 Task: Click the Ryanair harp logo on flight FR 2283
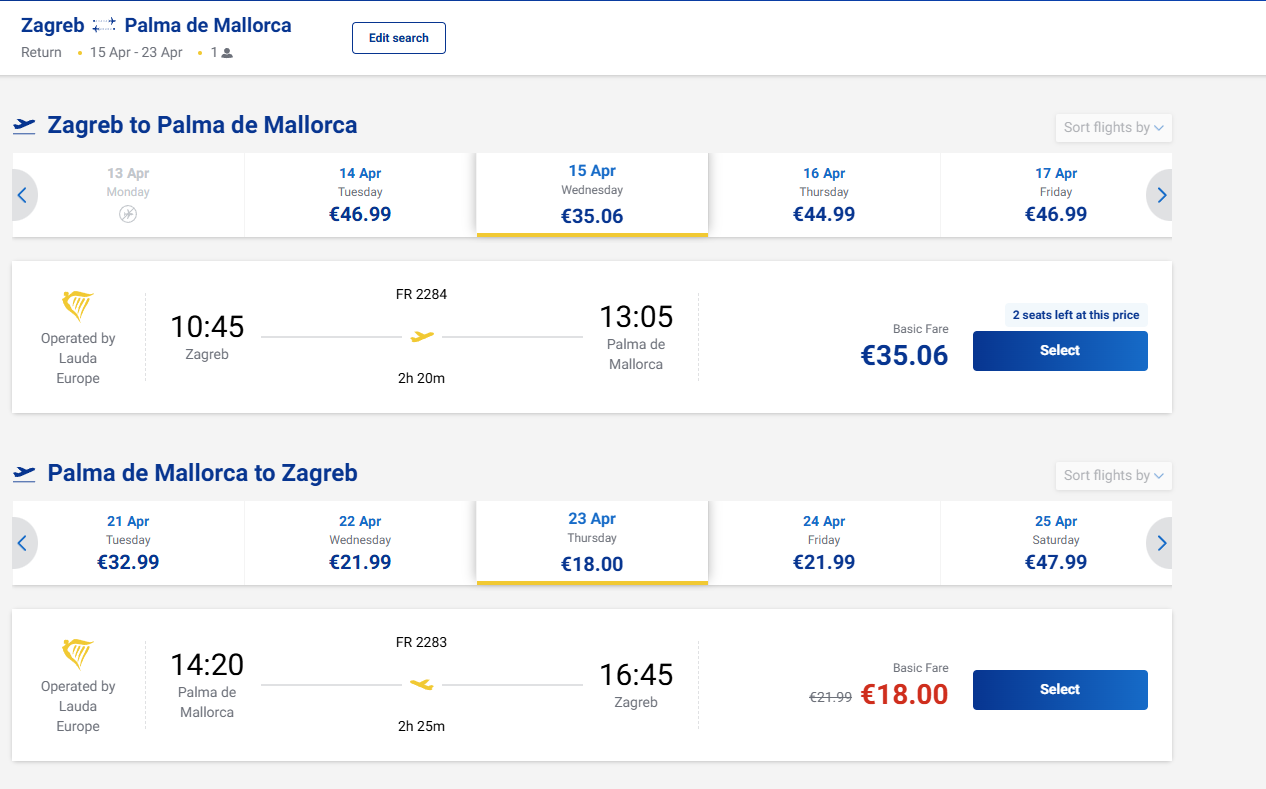tap(78, 654)
